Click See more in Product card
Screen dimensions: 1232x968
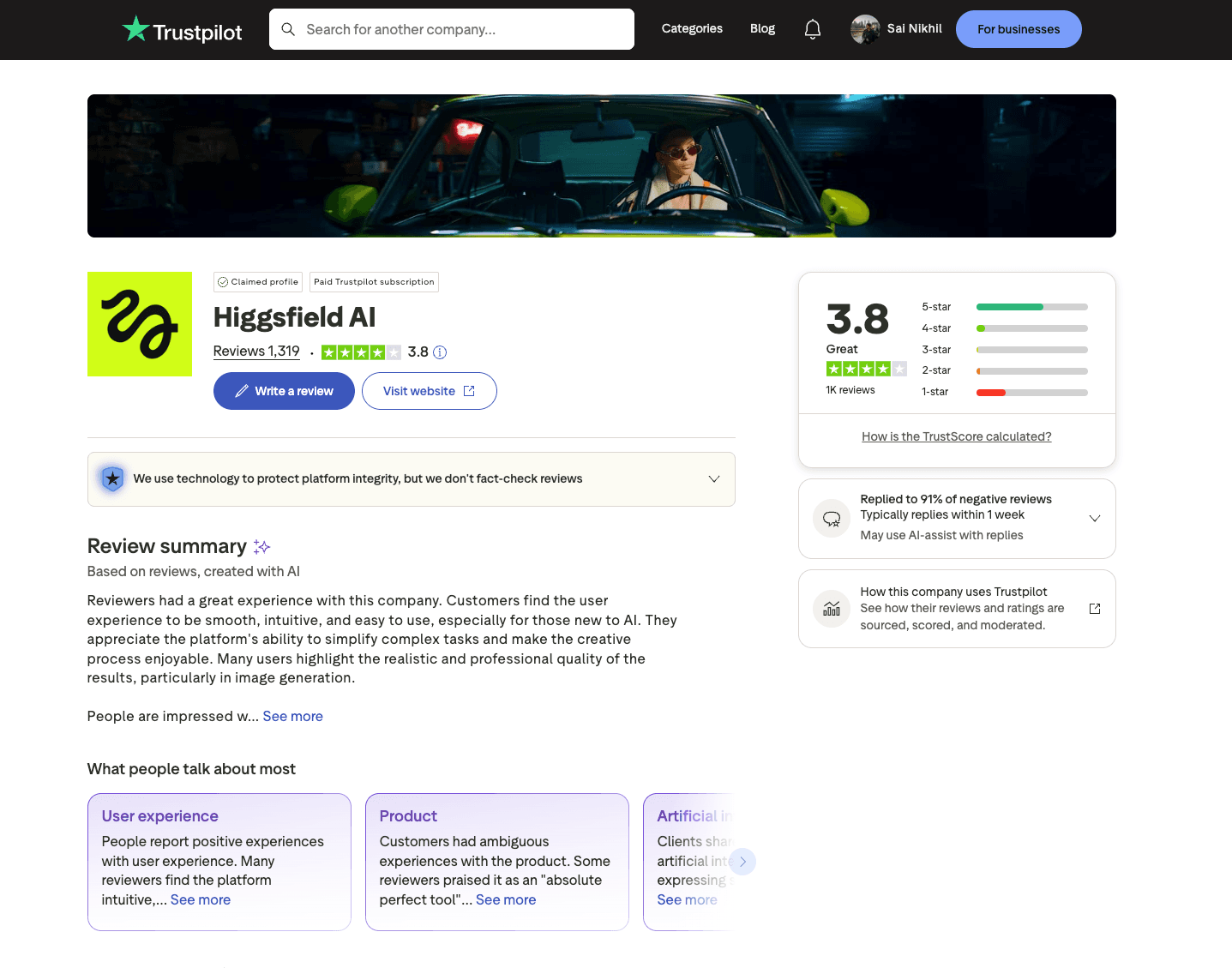coord(506,900)
